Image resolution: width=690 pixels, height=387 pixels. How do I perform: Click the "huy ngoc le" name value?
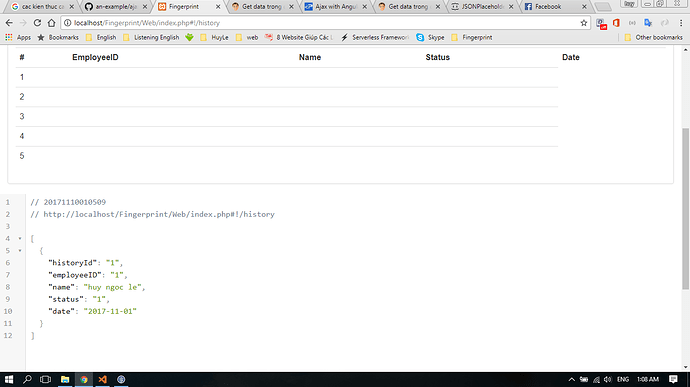pyautogui.click(x=112, y=287)
